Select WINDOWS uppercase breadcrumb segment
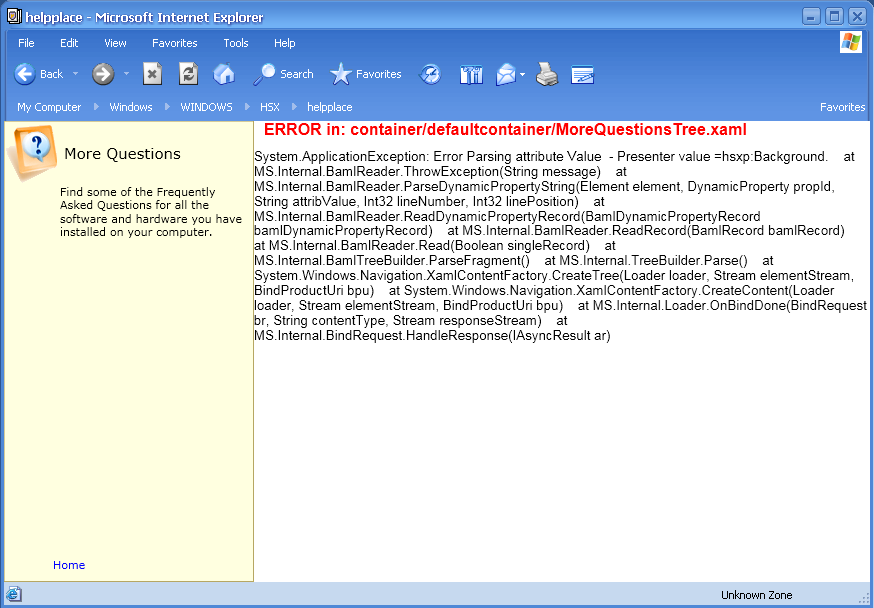The image size is (874, 608). [206, 107]
